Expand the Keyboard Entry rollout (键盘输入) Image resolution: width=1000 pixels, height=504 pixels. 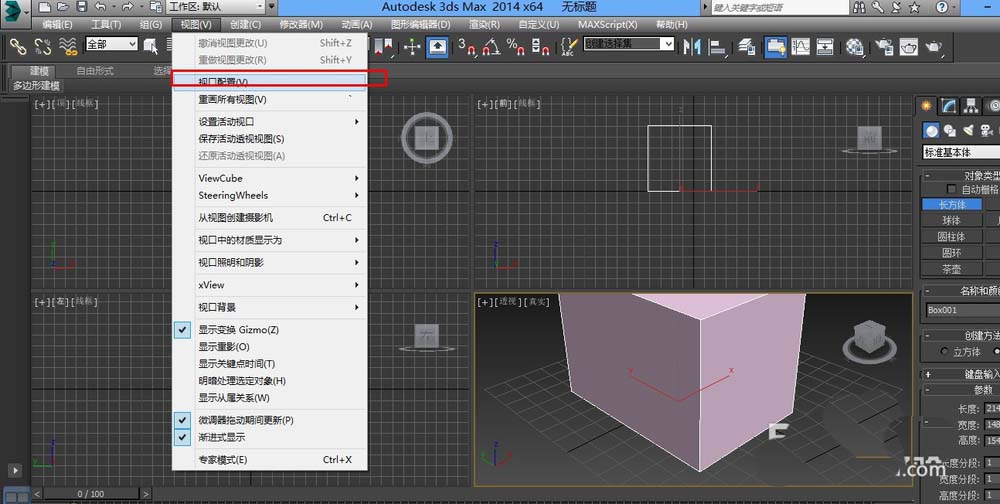tap(961, 374)
